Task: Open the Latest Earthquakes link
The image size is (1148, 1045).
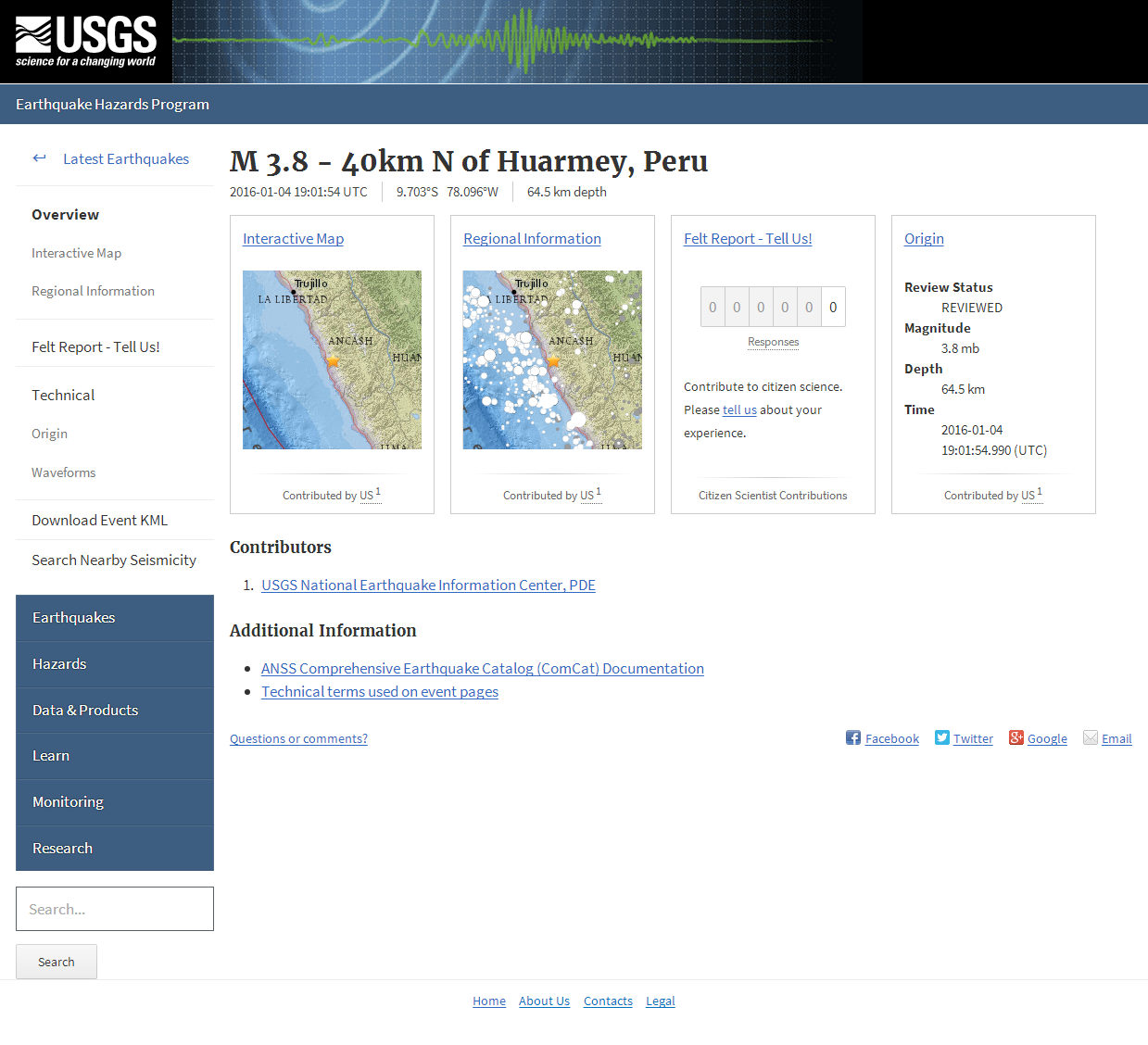Action: (x=126, y=158)
